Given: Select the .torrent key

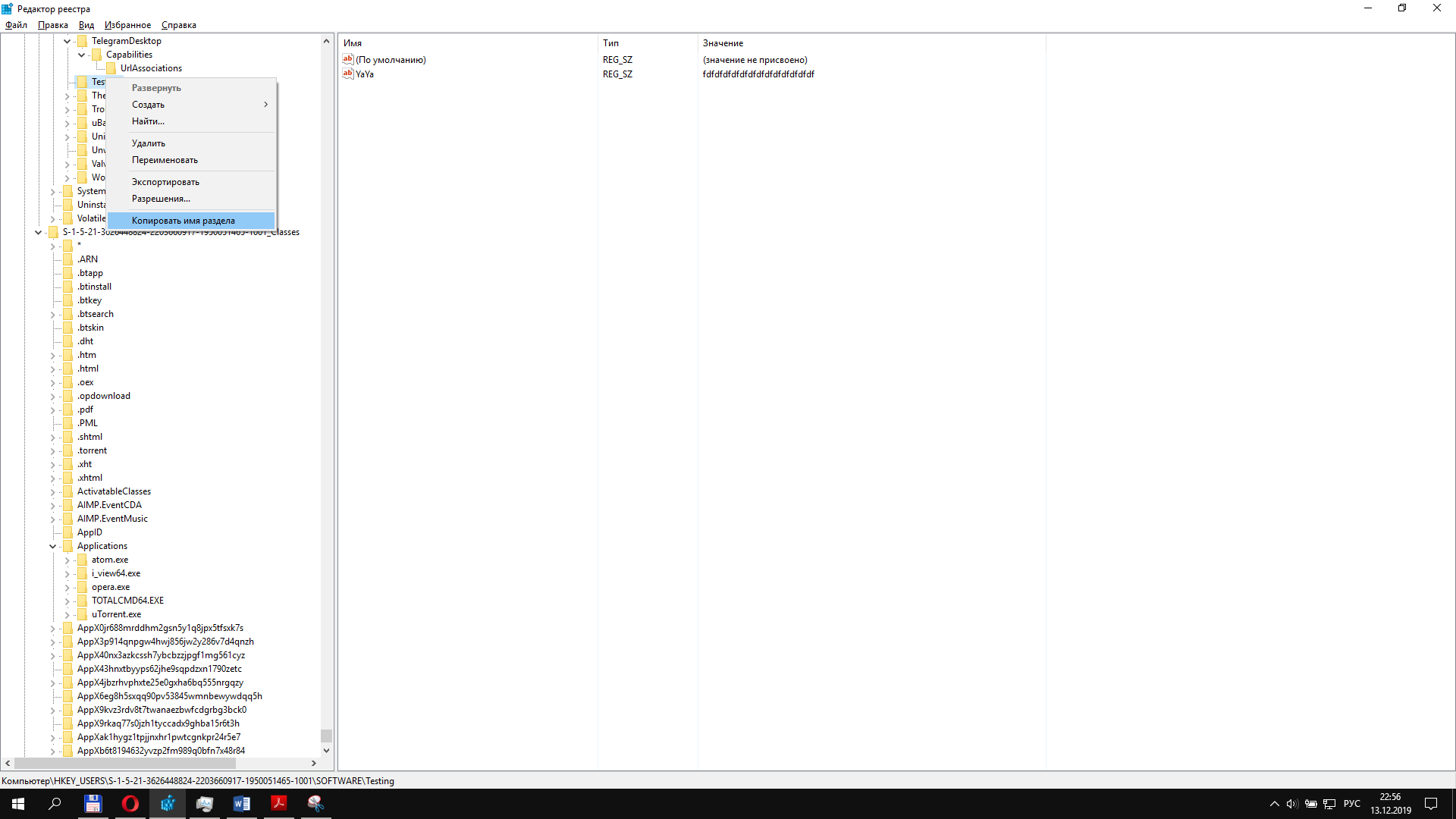Looking at the screenshot, I should 92,450.
